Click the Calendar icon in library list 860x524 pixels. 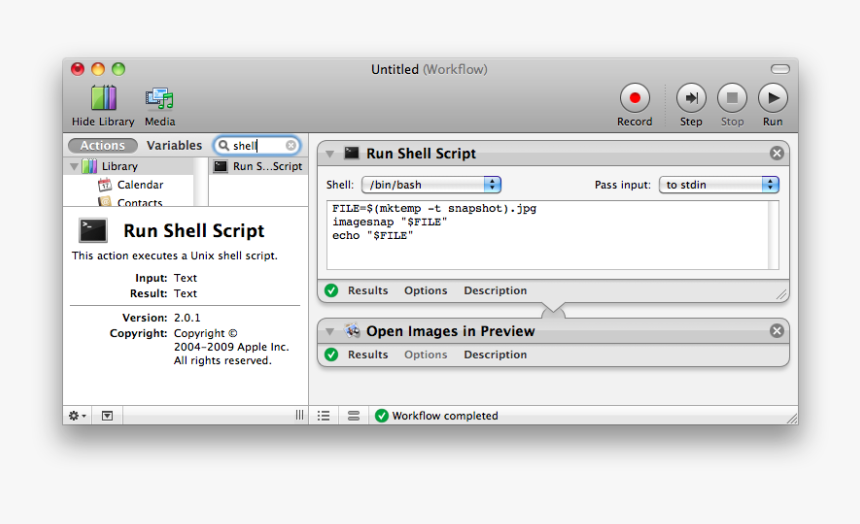[105, 185]
